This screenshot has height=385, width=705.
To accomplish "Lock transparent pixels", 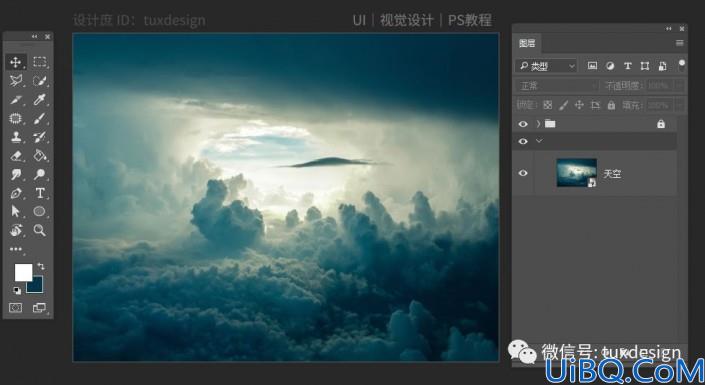I will click(547, 105).
